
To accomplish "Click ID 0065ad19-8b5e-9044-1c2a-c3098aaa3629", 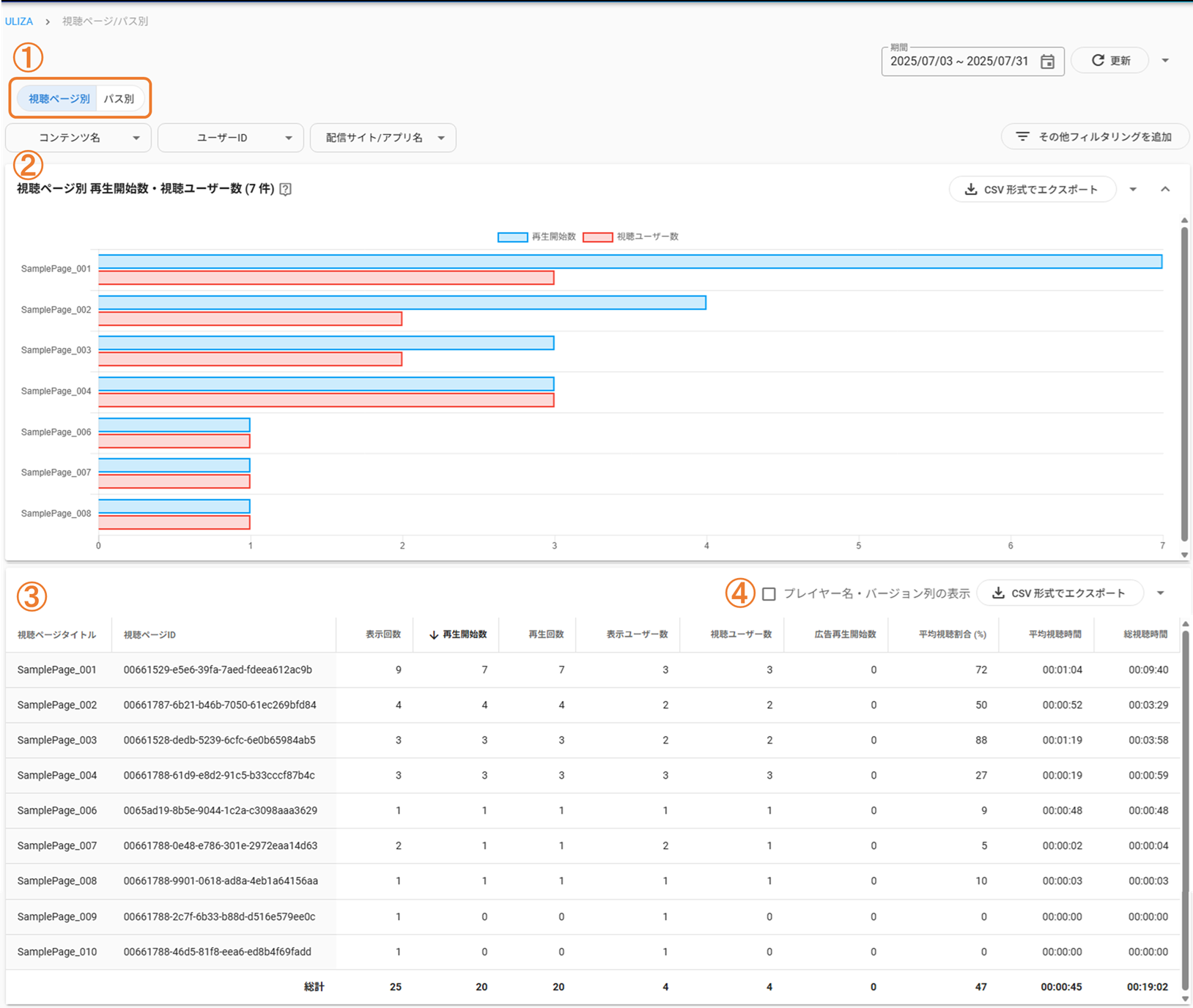I will pos(221,811).
